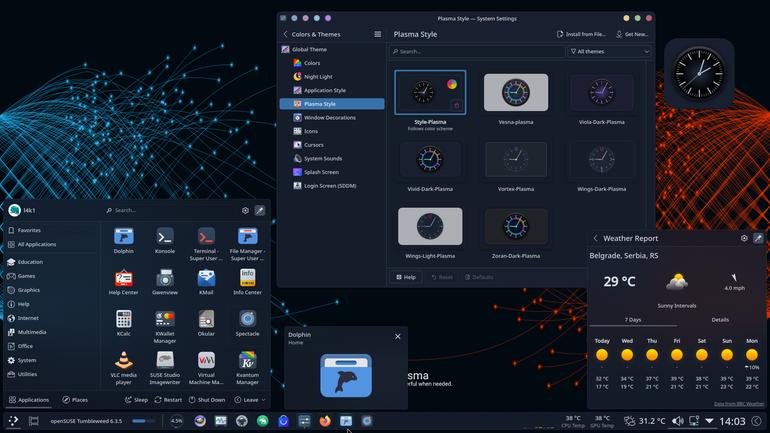Viewport: 770px width, 433px height.
Task: Click the Get New... button
Action: tap(632, 34)
